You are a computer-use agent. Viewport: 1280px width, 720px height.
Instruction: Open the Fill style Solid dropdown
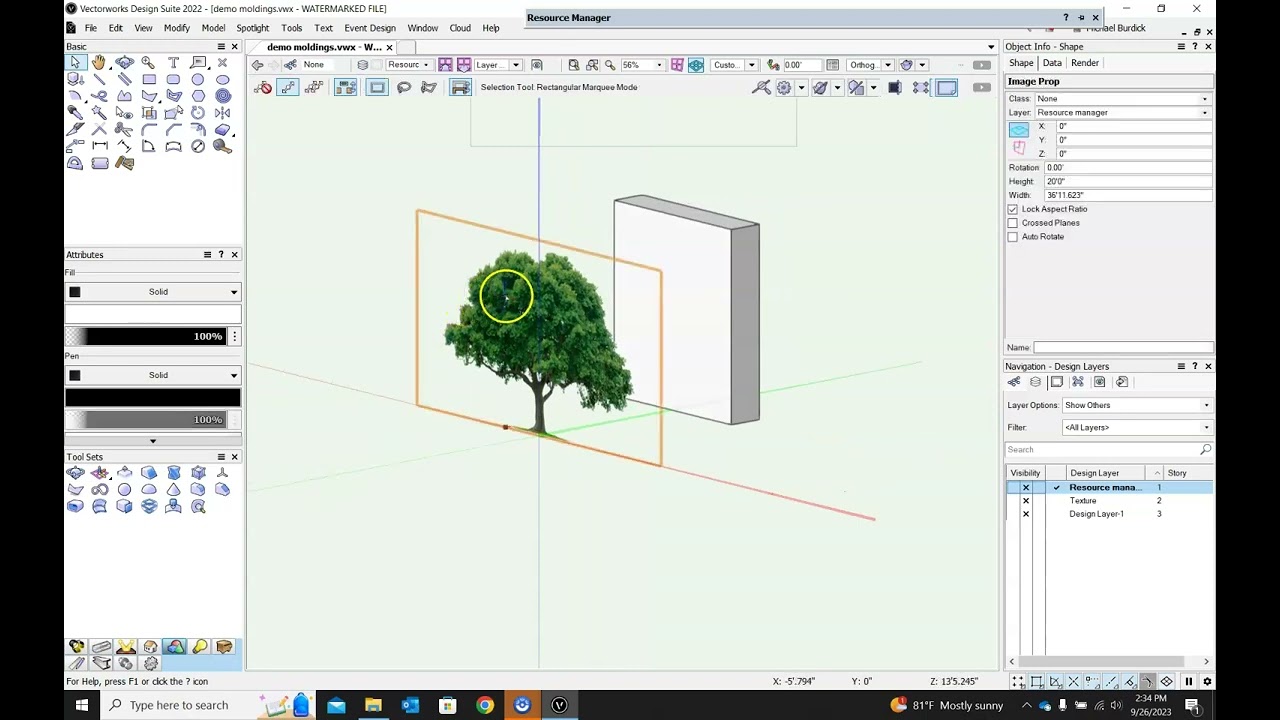click(x=153, y=292)
